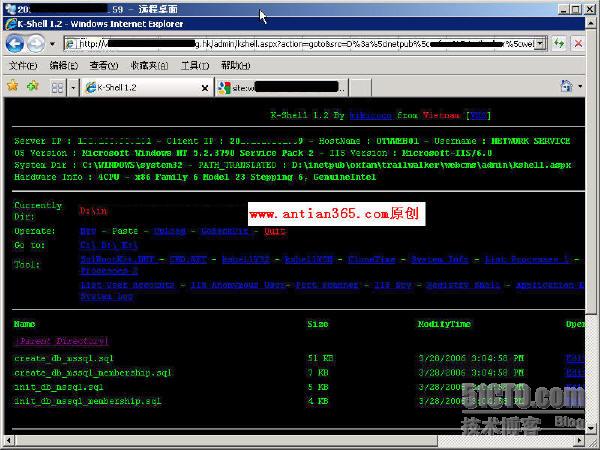Click the create_db_mssql_membership.sql file name
This screenshot has height=450, width=600.
coord(93,373)
